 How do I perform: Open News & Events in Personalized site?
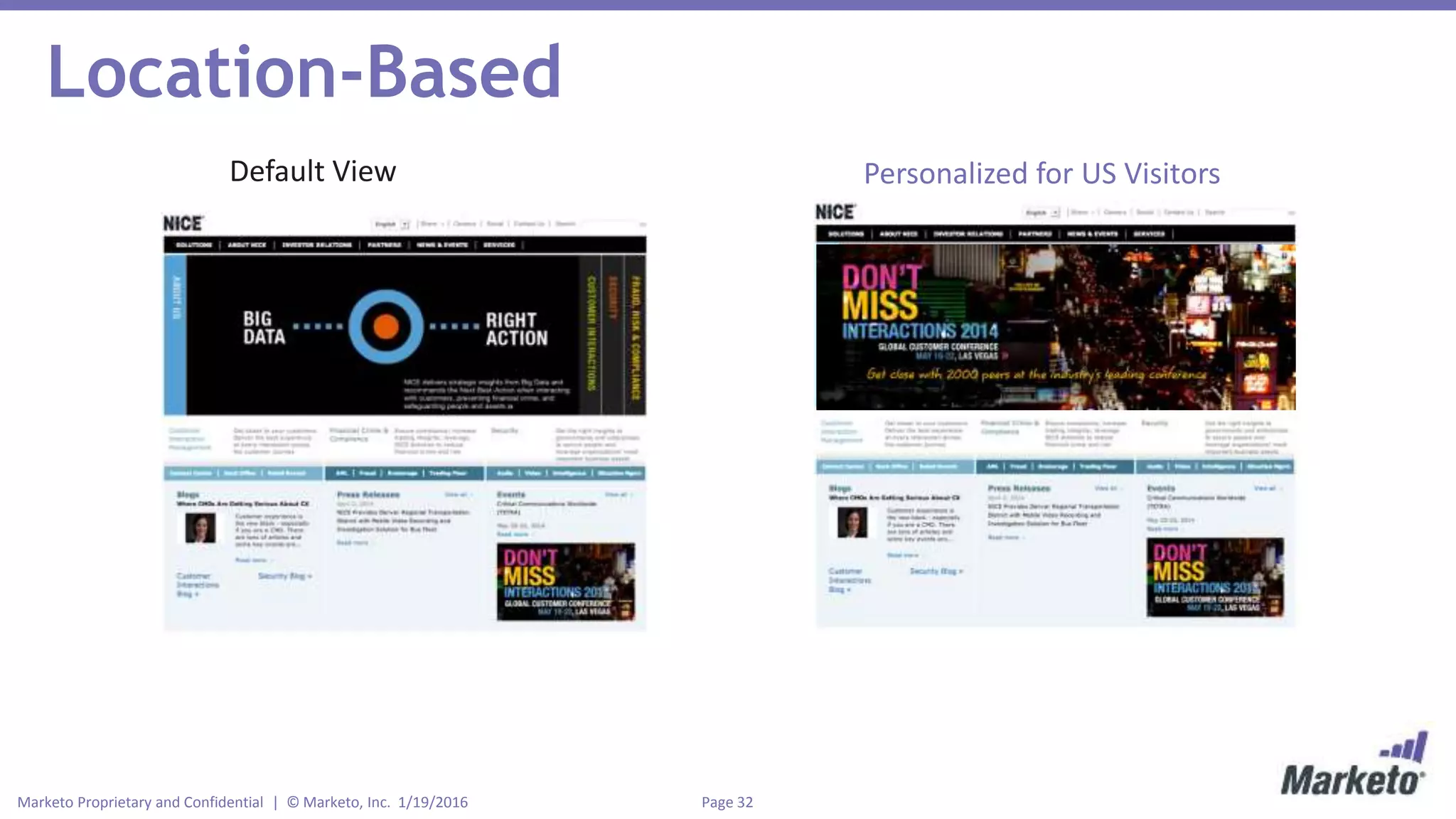1093,234
